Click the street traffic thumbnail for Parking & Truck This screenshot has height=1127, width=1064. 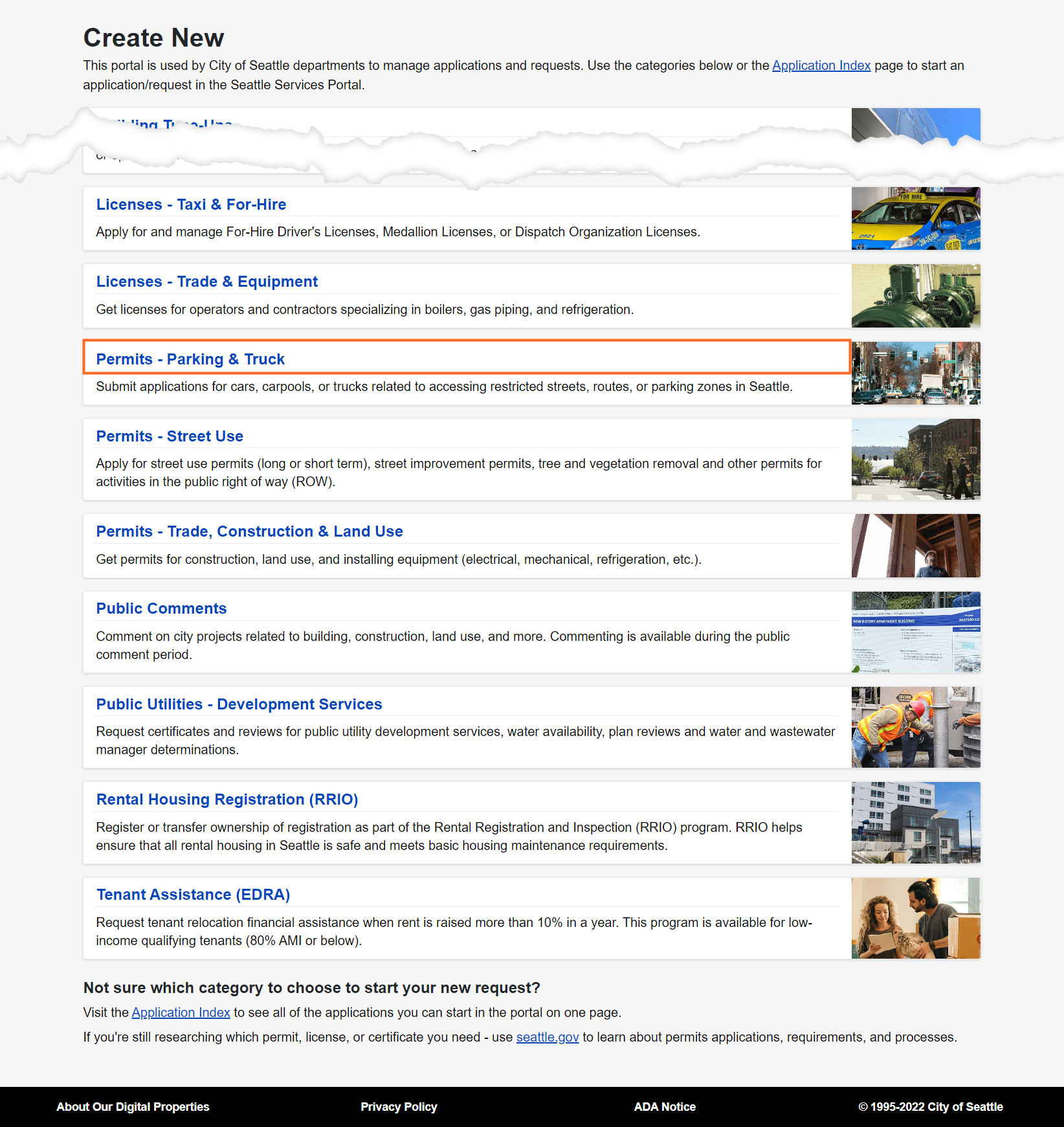915,374
